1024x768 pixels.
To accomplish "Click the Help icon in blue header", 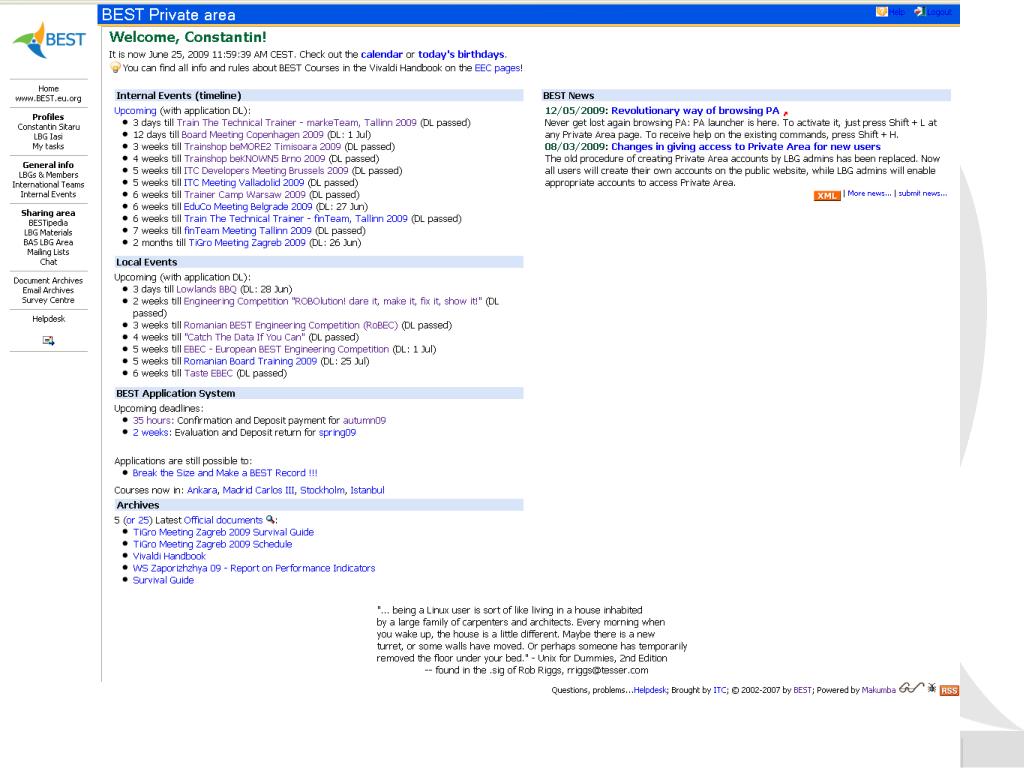I will click(882, 12).
